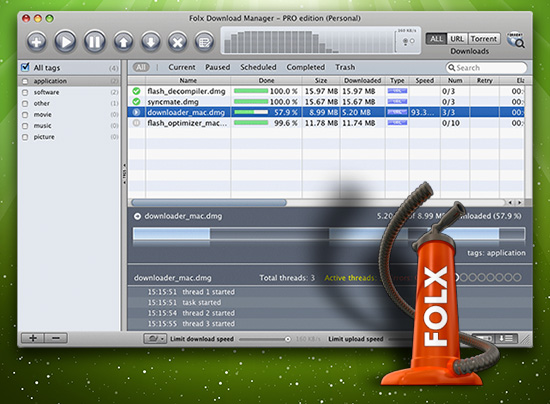
Task: Filter to Torrent downloads only
Action: coord(484,39)
